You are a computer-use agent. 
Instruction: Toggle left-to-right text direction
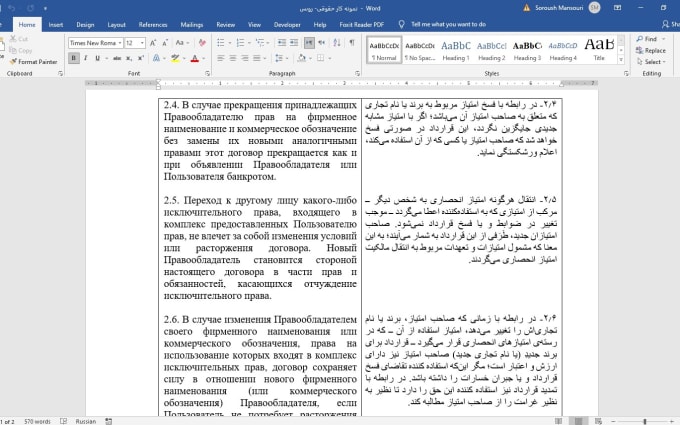tap(309, 42)
